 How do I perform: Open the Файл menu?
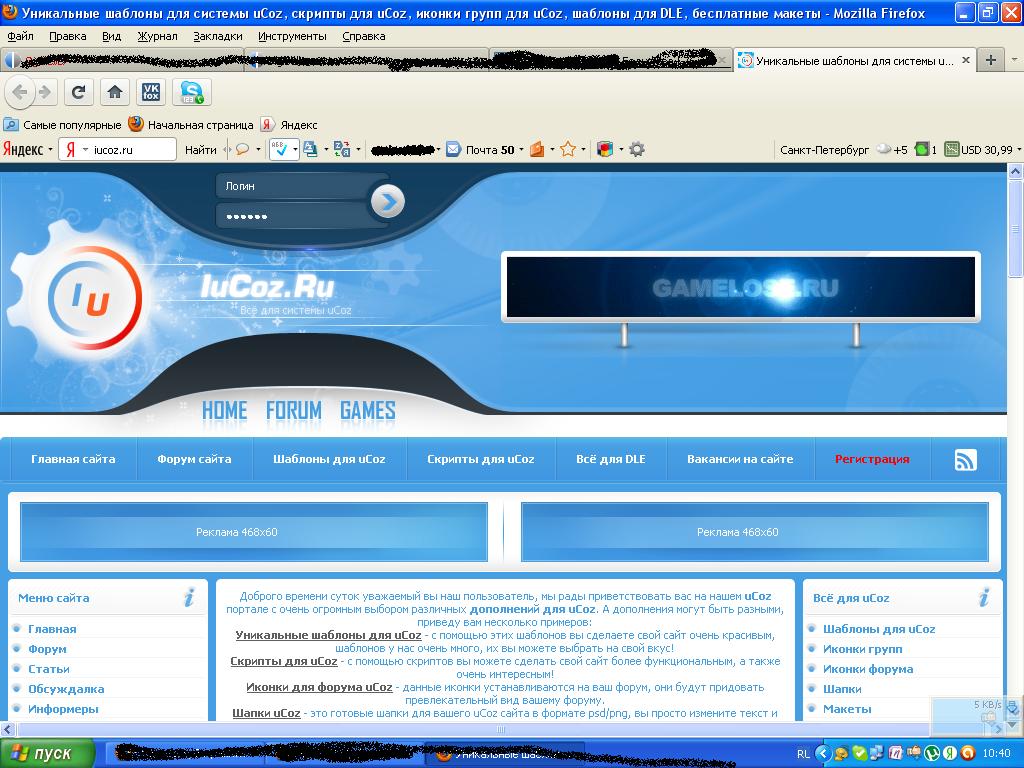point(20,37)
